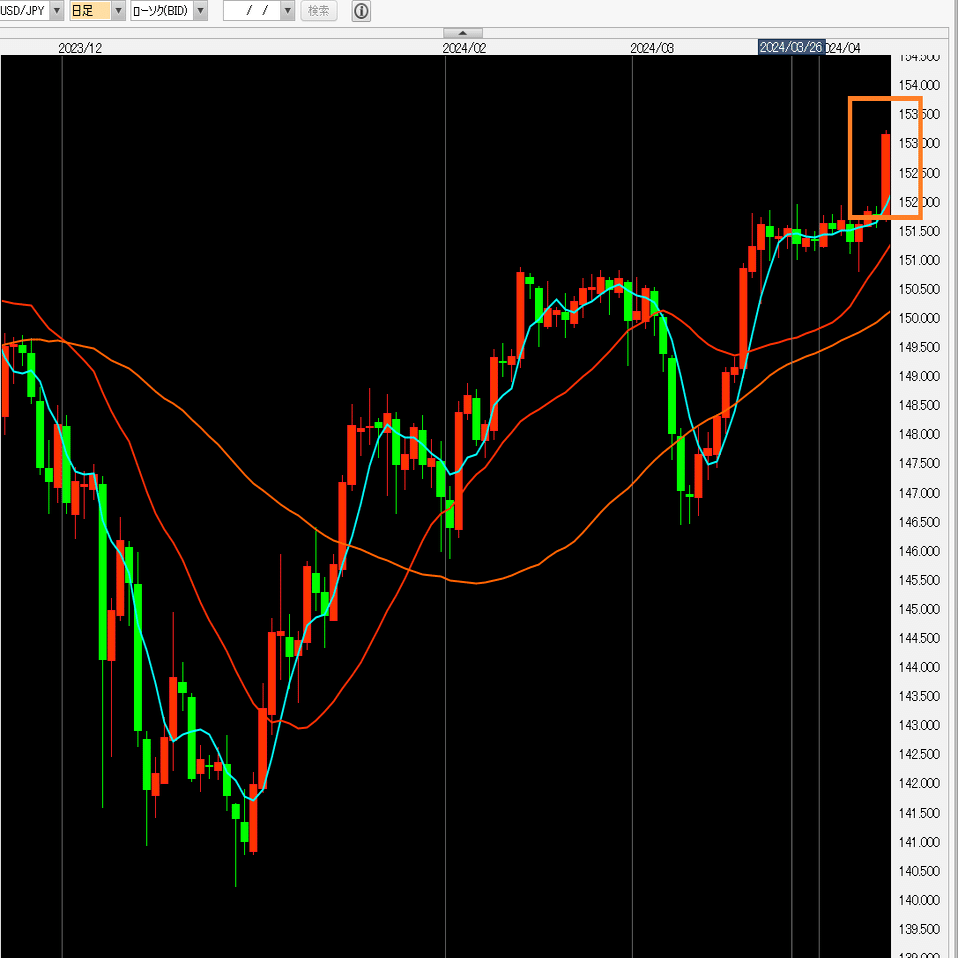
Task: Open the ローソク(BID) chart type dropdown
Action: [x=200, y=10]
